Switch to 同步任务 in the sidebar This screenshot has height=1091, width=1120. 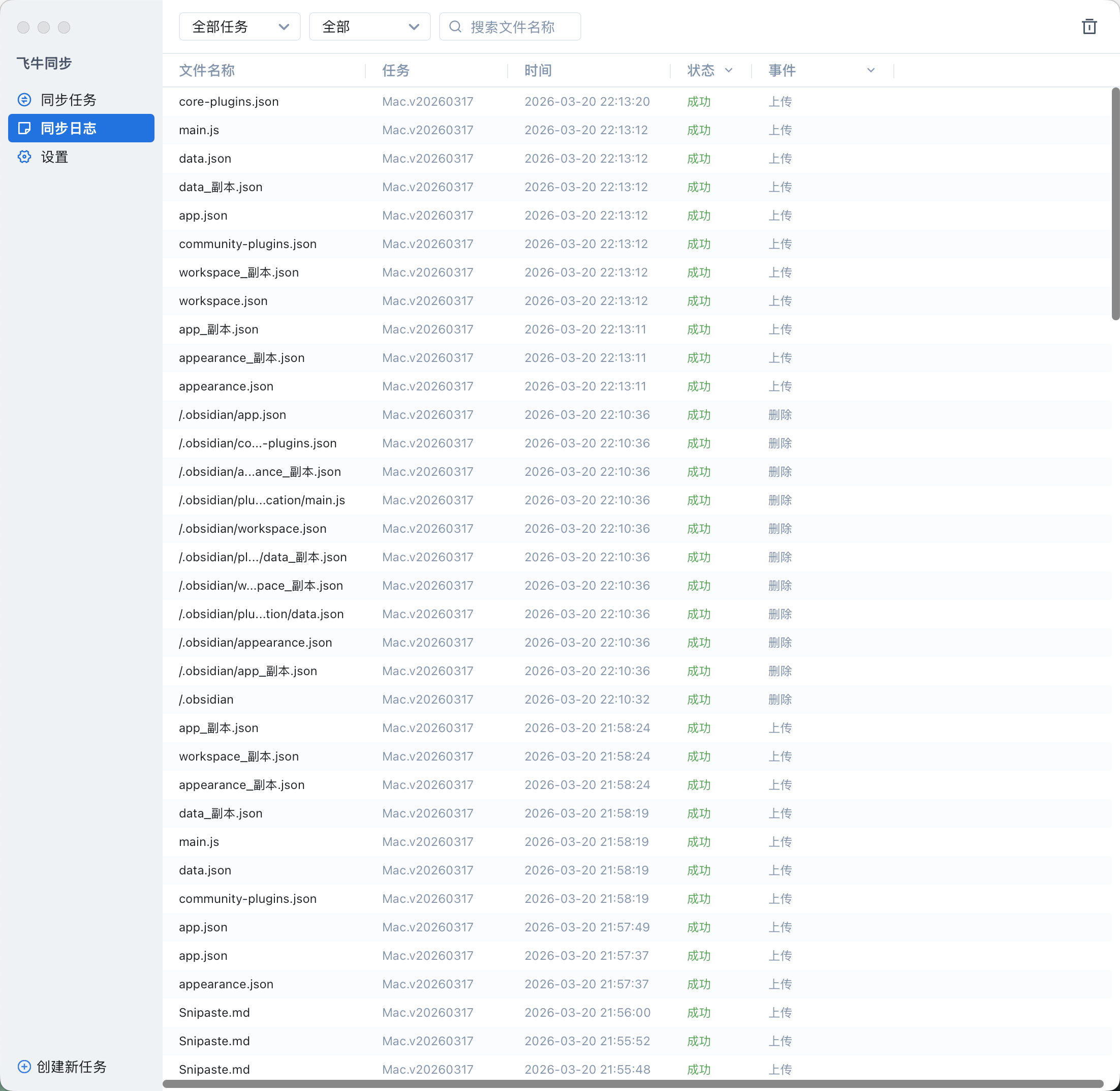click(x=69, y=100)
